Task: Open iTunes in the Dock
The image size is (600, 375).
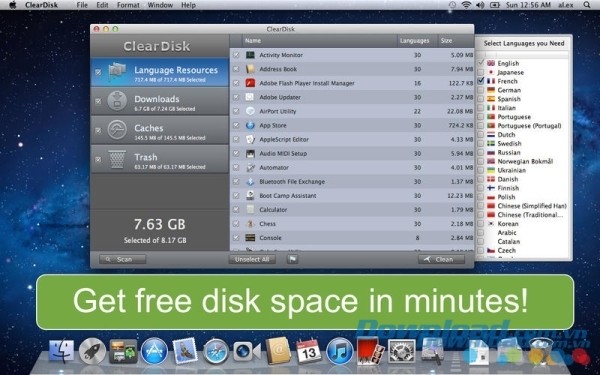Action: click(x=339, y=351)
